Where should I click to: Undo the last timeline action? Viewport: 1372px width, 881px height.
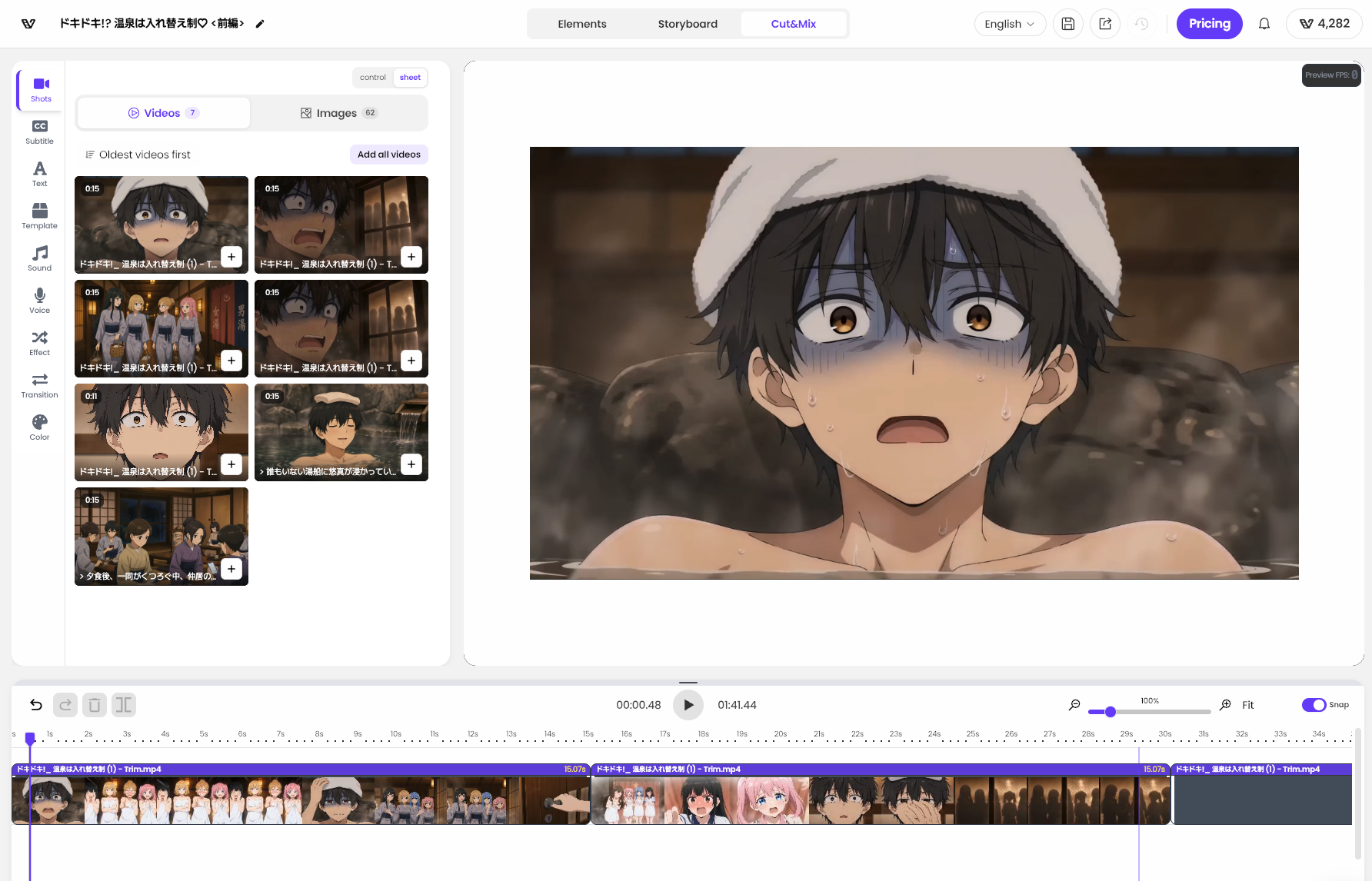(x=36, y=705)
